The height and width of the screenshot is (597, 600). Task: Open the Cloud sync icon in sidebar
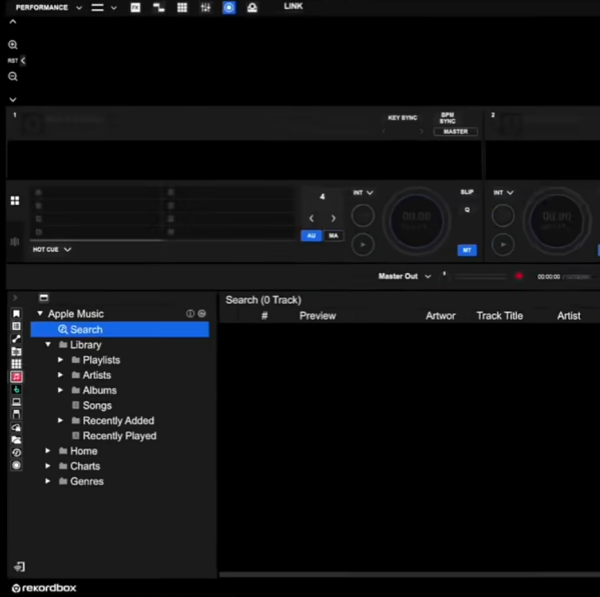(x=16, y=427)
